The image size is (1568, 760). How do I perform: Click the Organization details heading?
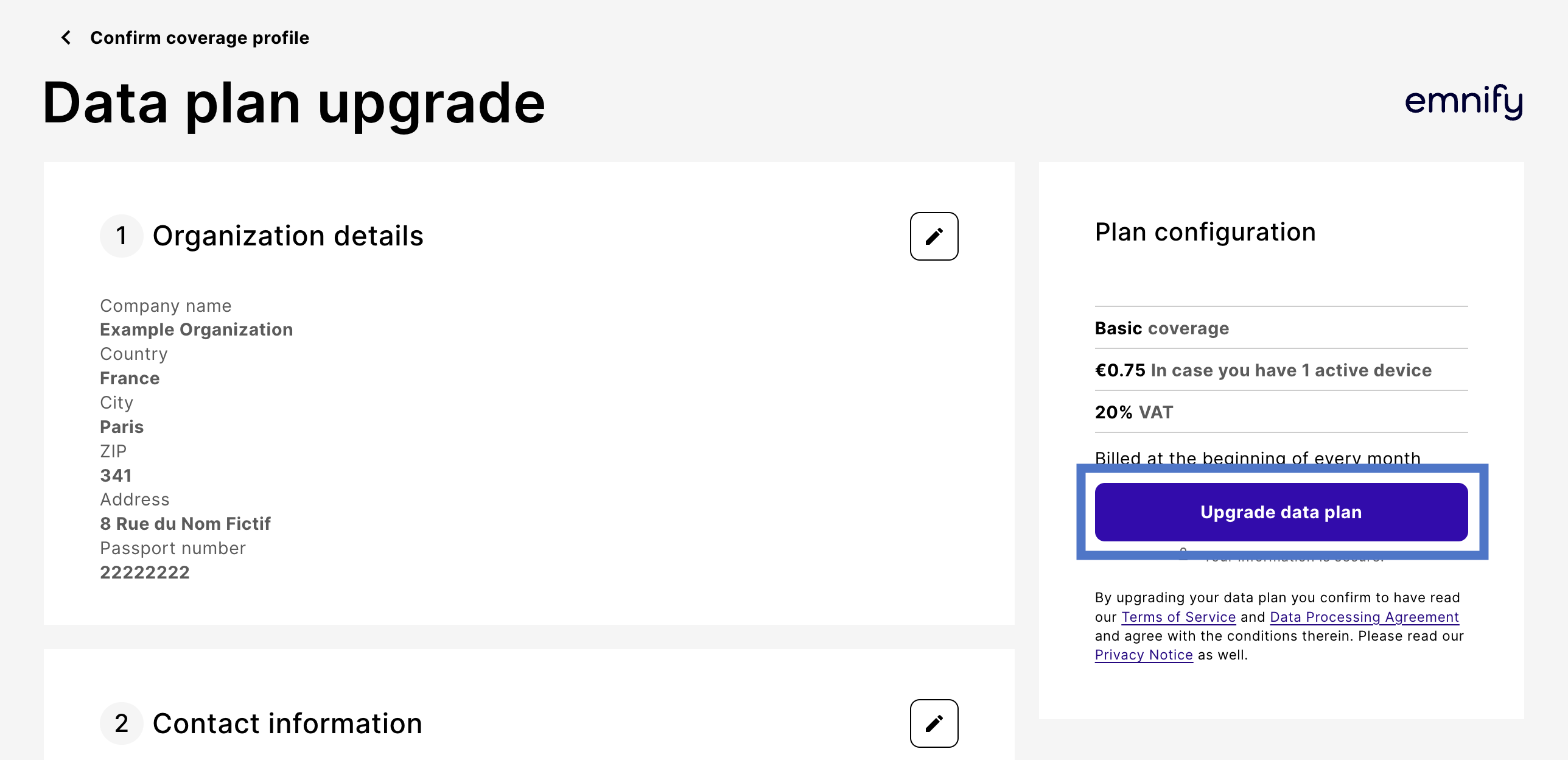pyautogui.click(x=287, y=236)
